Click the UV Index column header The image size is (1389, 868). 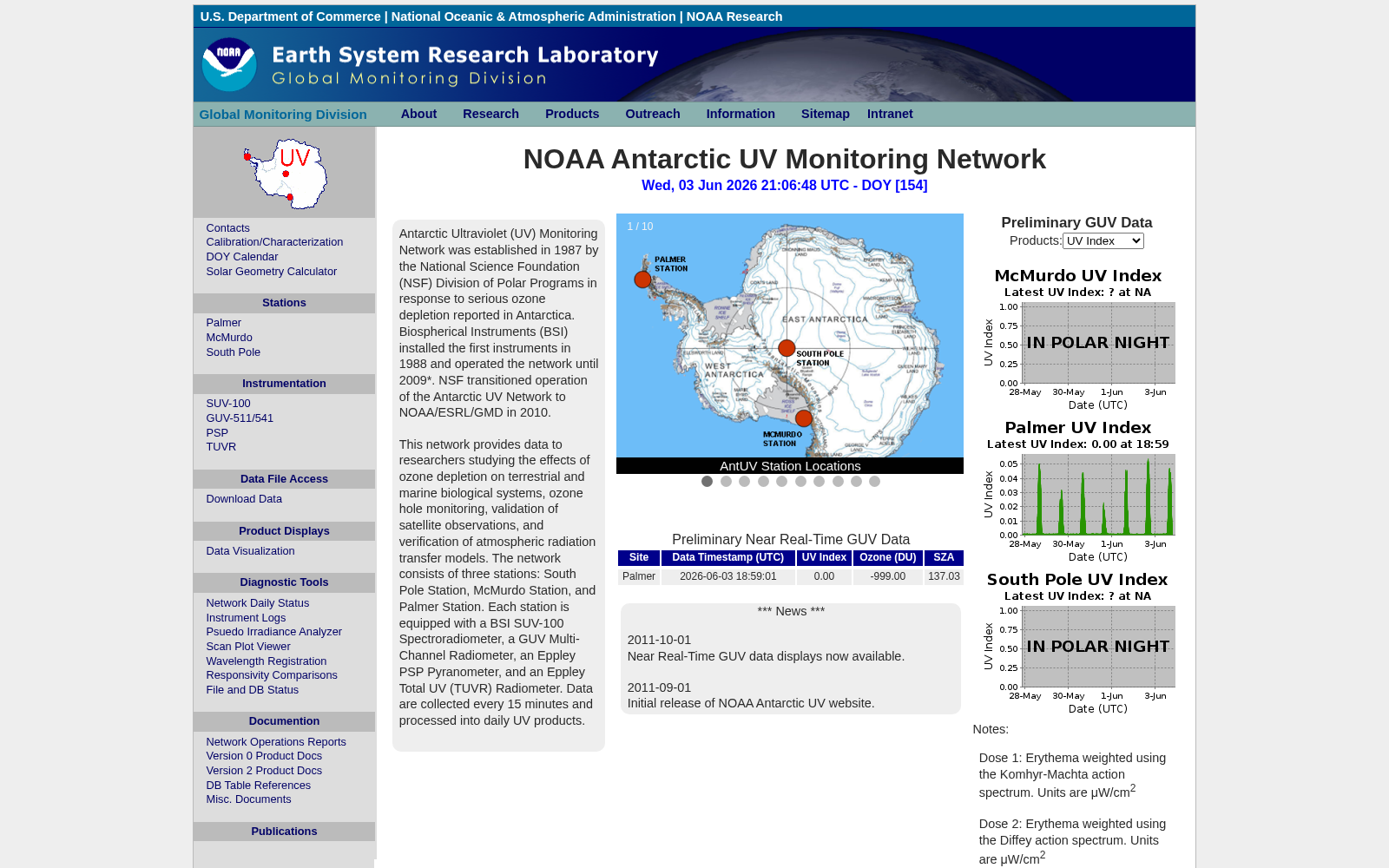pos(824,558)
